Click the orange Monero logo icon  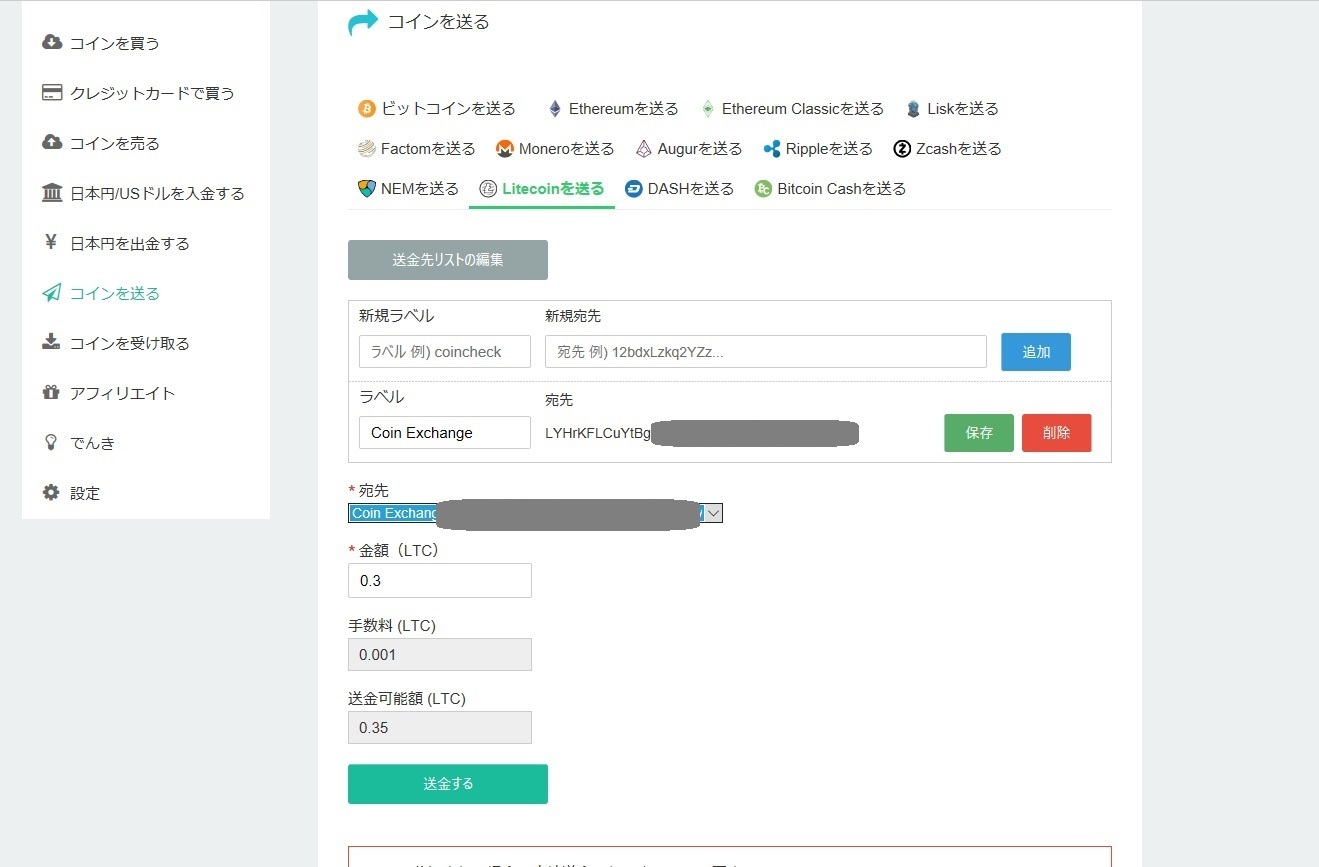(505, 148)
